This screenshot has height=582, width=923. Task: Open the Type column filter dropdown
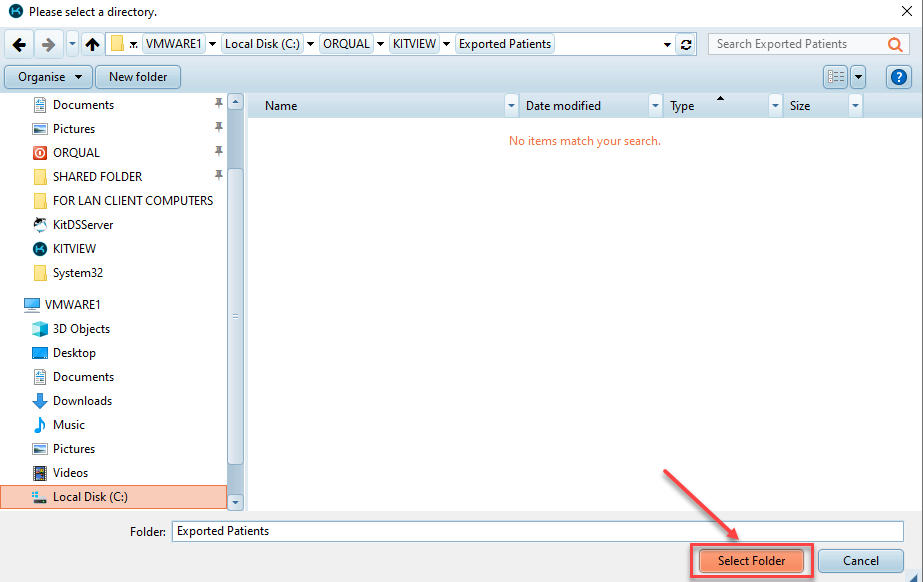tap(774, 105)
